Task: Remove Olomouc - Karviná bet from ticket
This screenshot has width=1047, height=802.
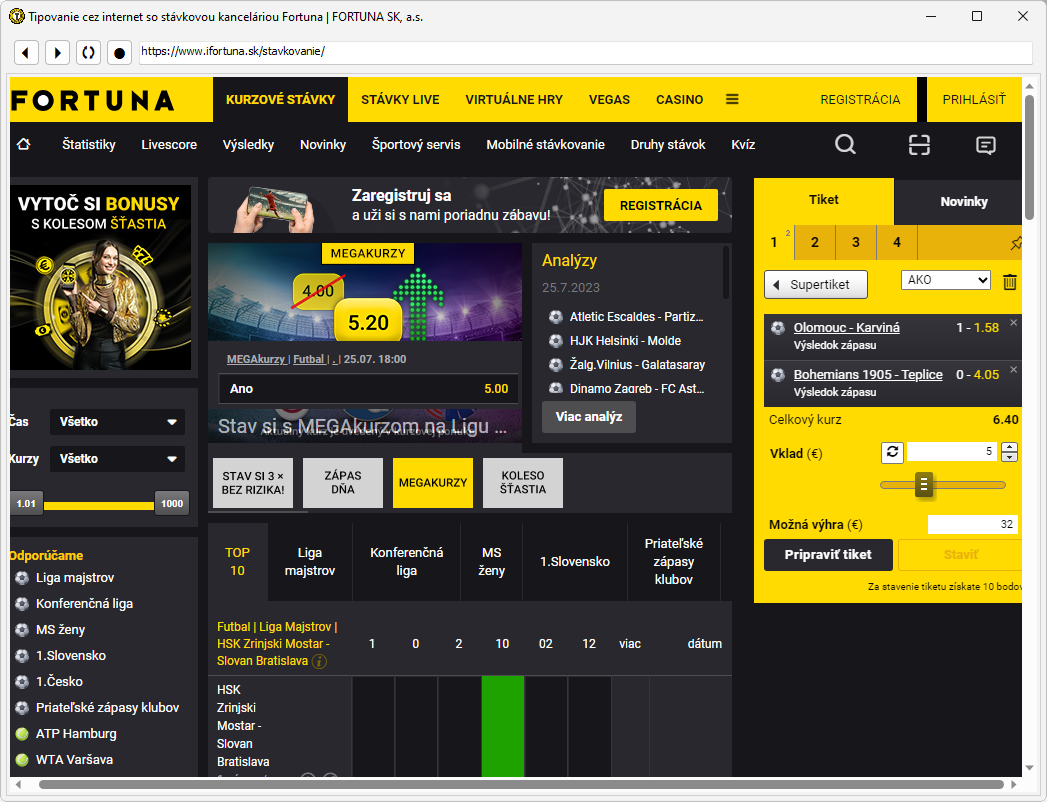Action: (1014, 323)
